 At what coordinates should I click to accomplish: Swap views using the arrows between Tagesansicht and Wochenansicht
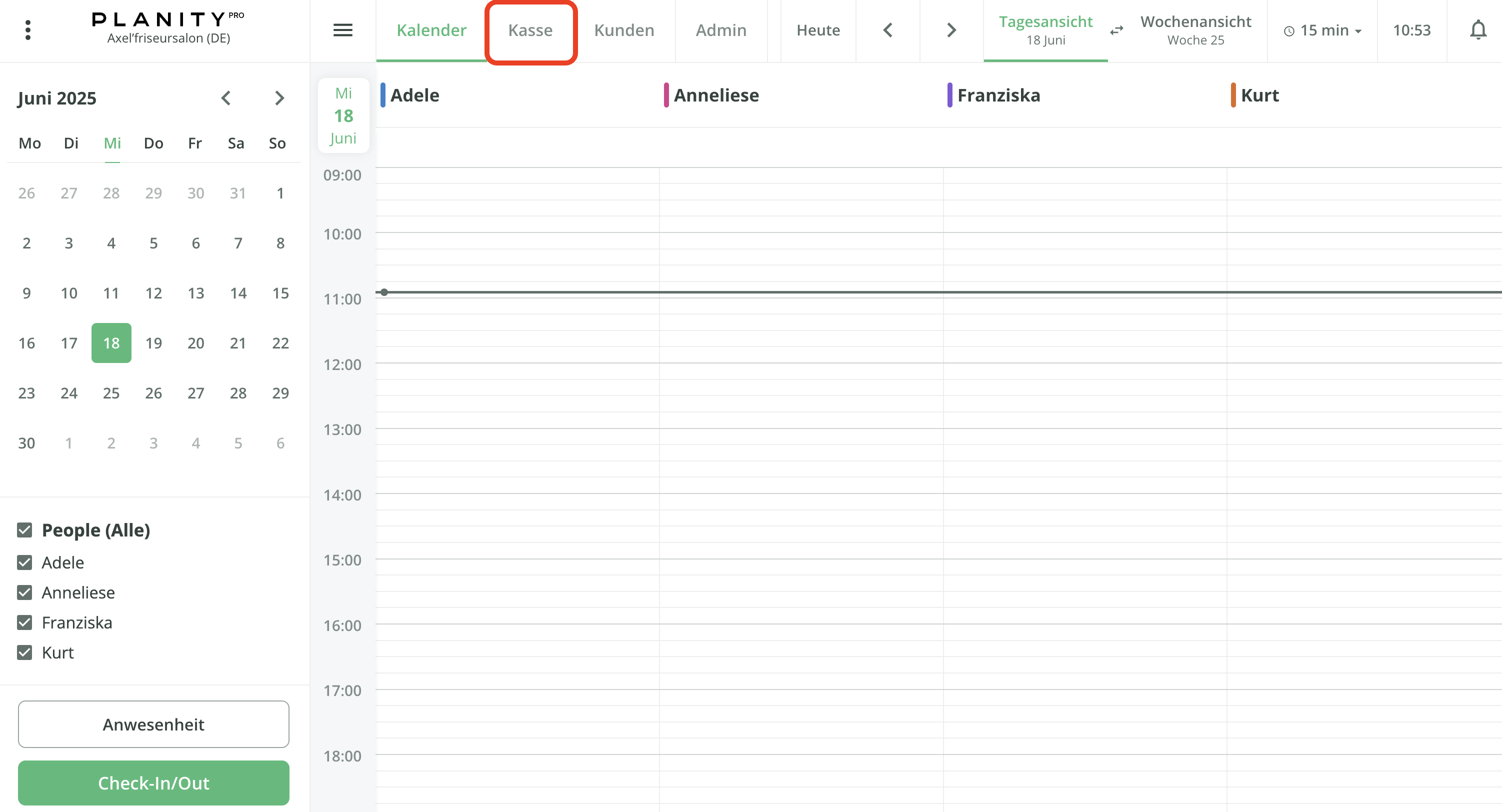1116,31
